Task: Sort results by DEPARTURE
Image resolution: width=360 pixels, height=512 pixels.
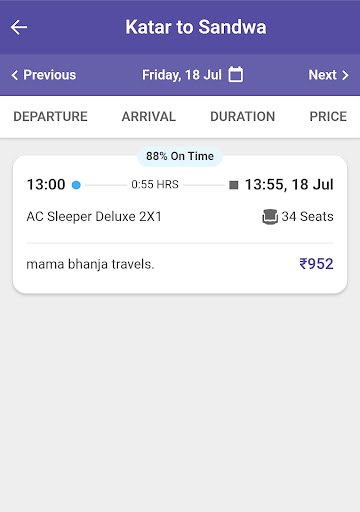Action: (x=50, y=117)
